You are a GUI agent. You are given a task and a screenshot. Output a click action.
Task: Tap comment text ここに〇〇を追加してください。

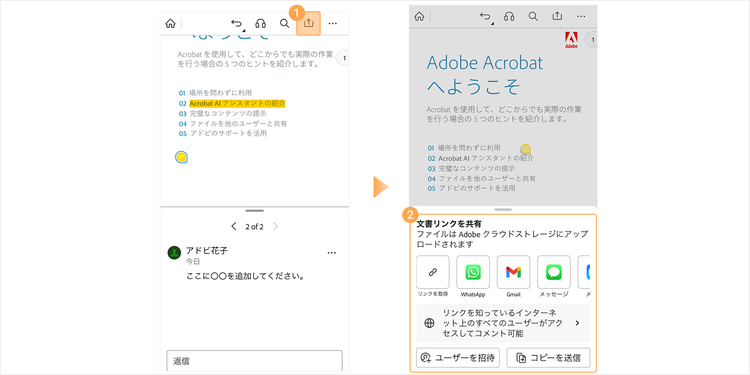click(246, 276)
